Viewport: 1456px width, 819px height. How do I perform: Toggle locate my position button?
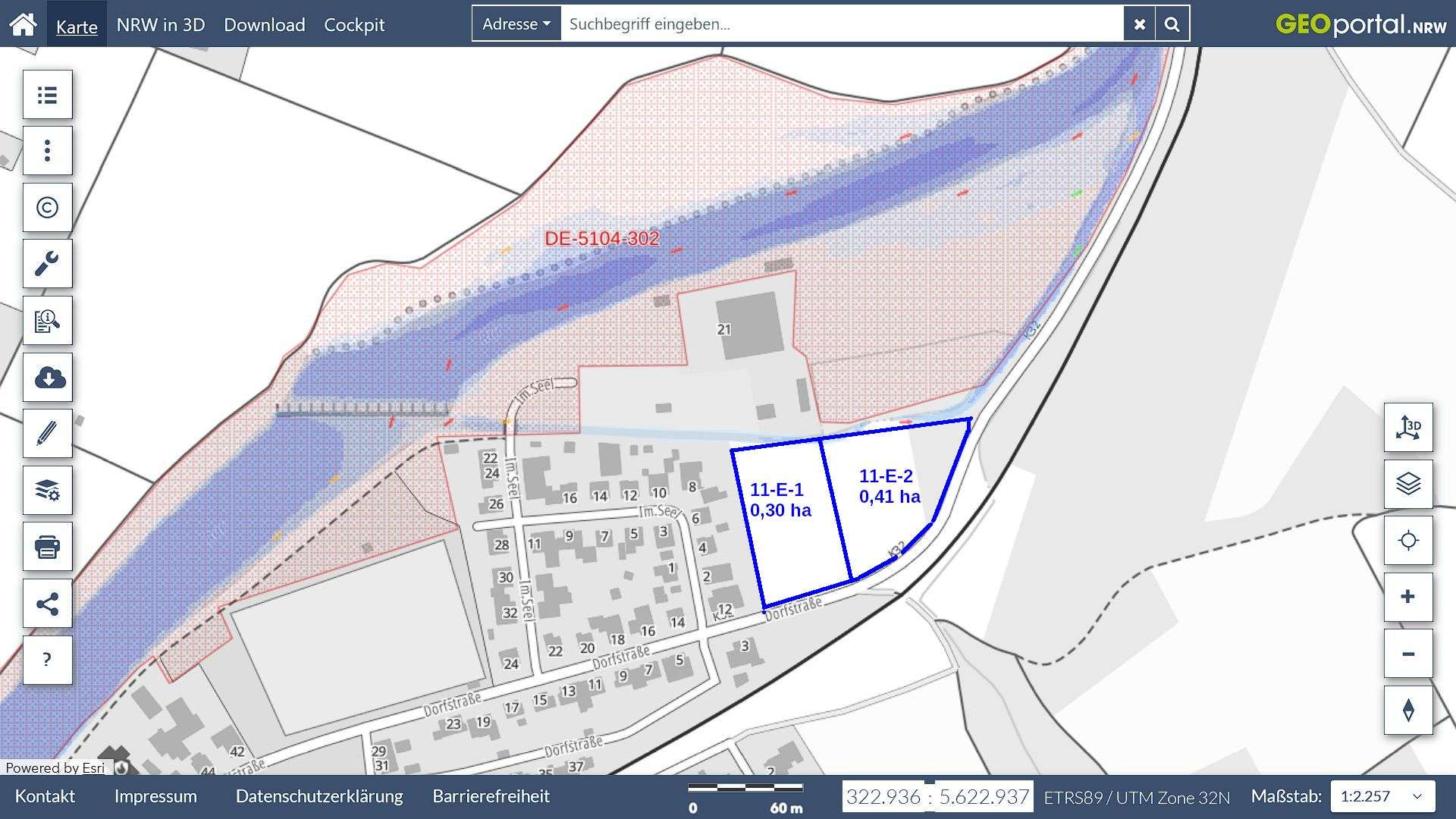tap(1408, 541)
